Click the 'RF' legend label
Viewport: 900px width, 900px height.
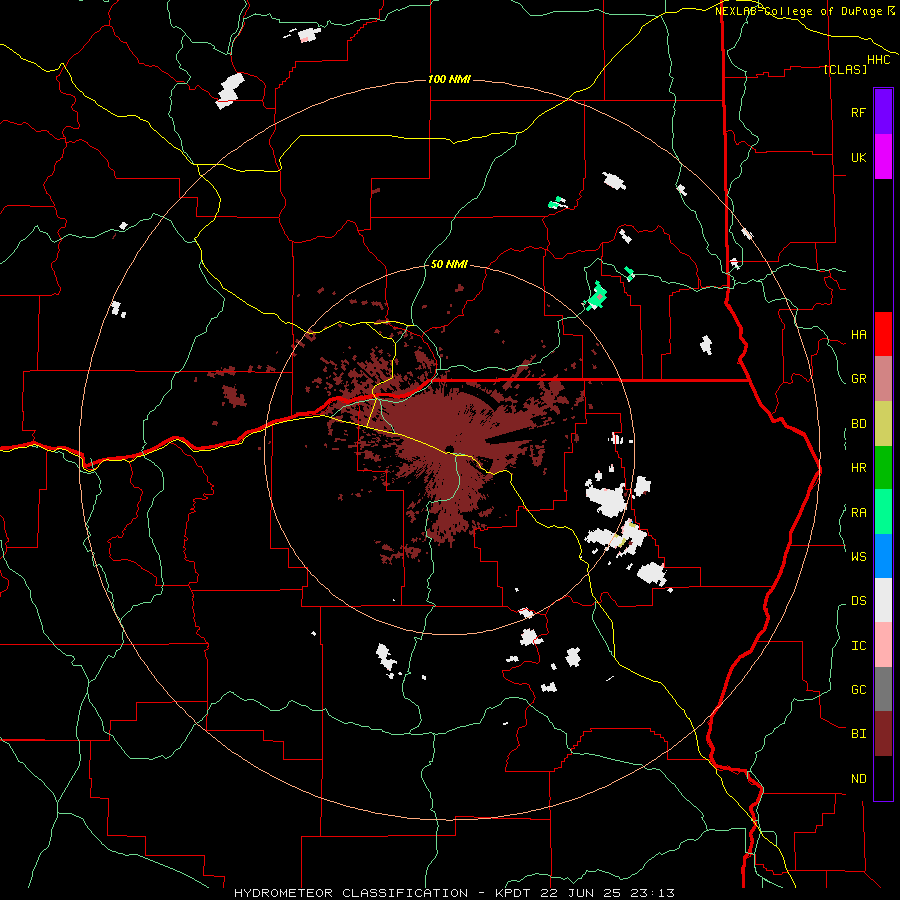858,113
